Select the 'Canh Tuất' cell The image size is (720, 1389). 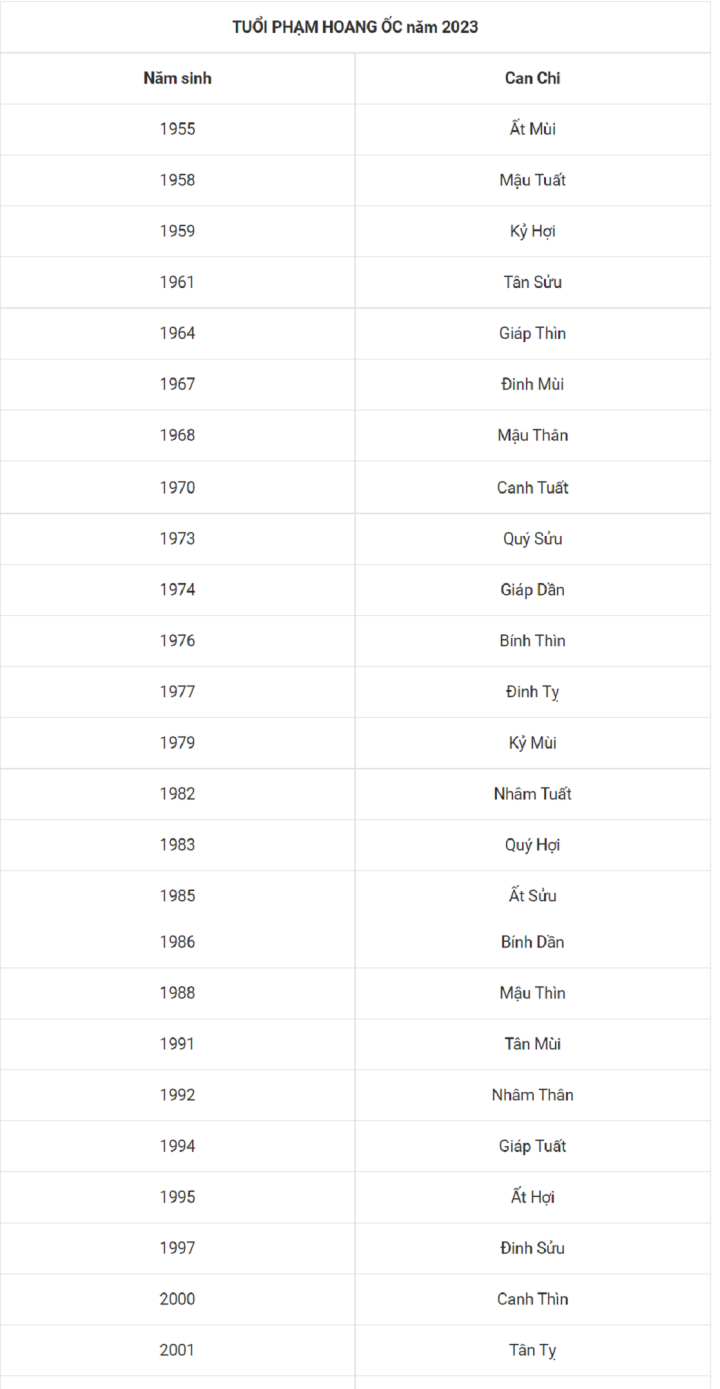coord(532,488)
